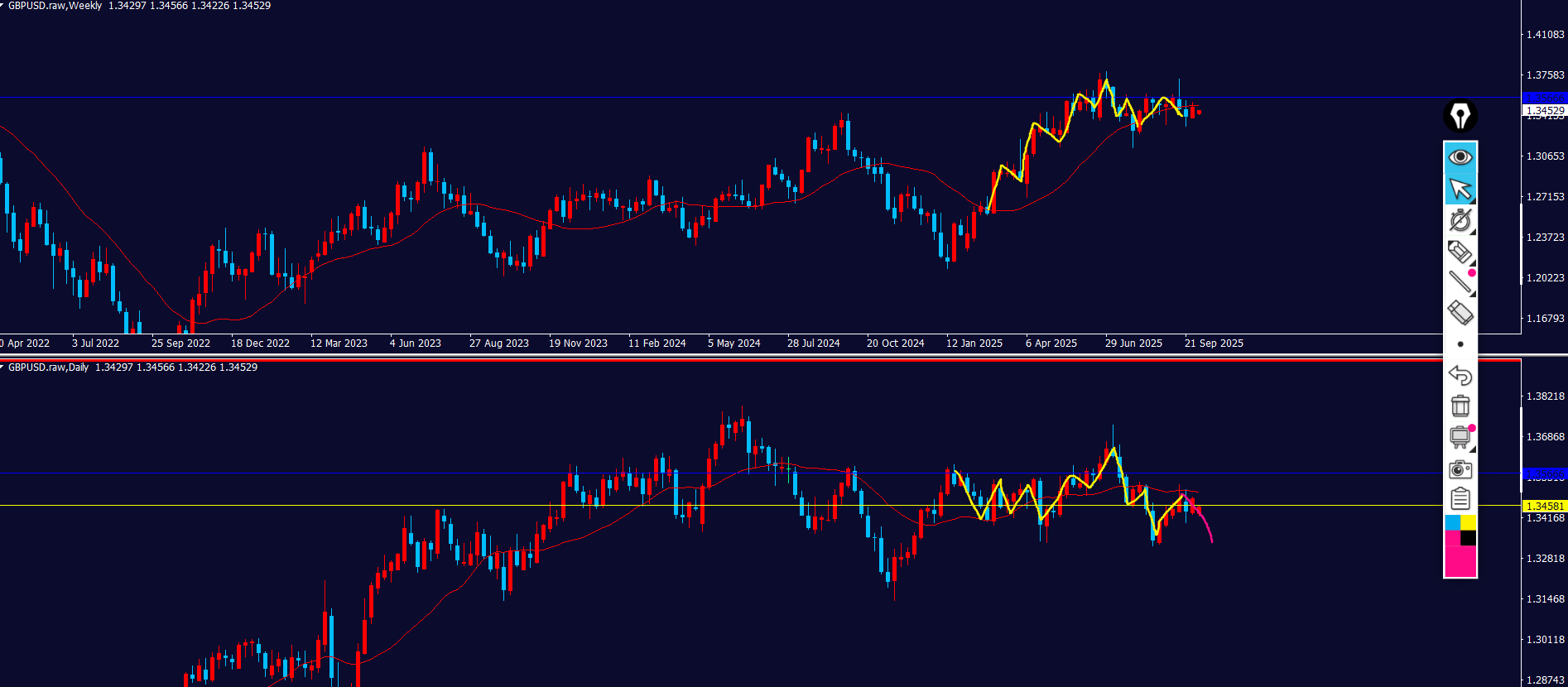Click the brush size dot

[x=1460, y=344]
